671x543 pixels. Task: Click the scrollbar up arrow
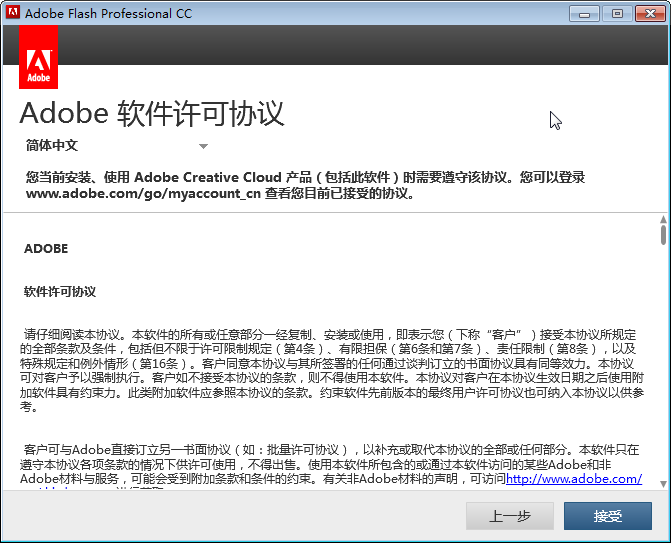[663, 220]
